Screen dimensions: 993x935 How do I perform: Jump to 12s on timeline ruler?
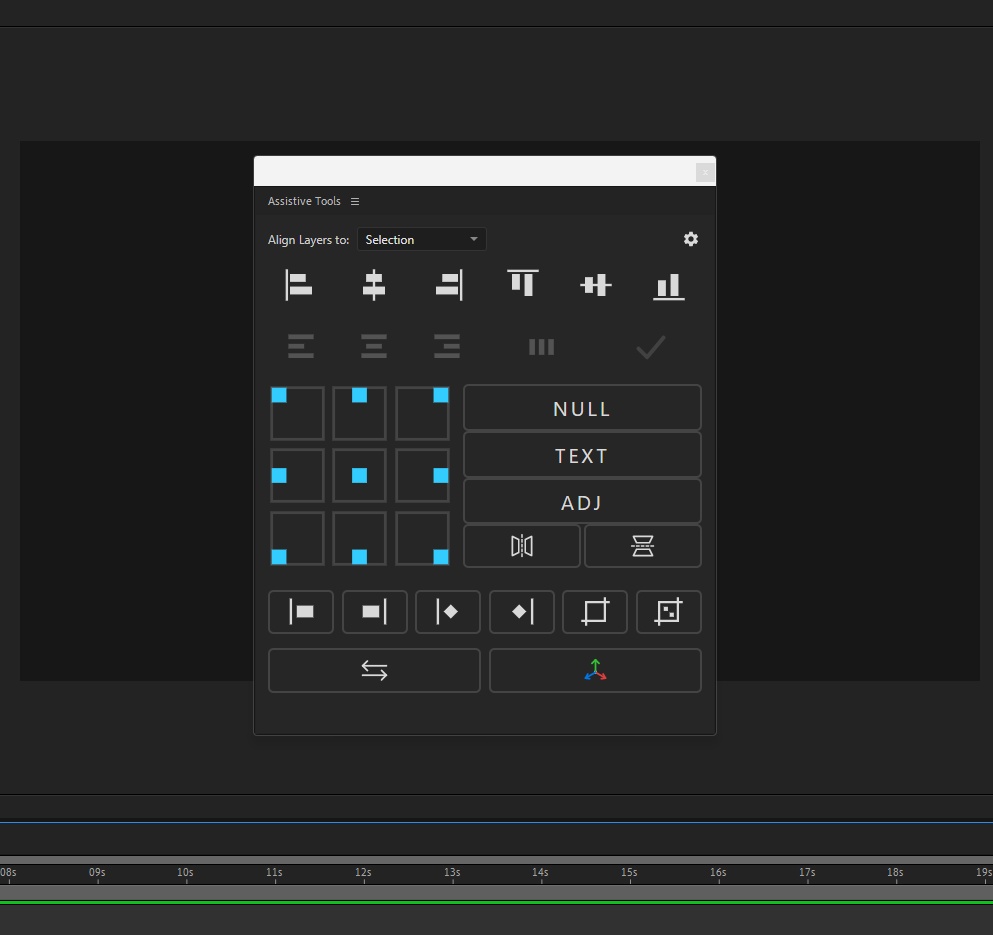pos(364,872)
